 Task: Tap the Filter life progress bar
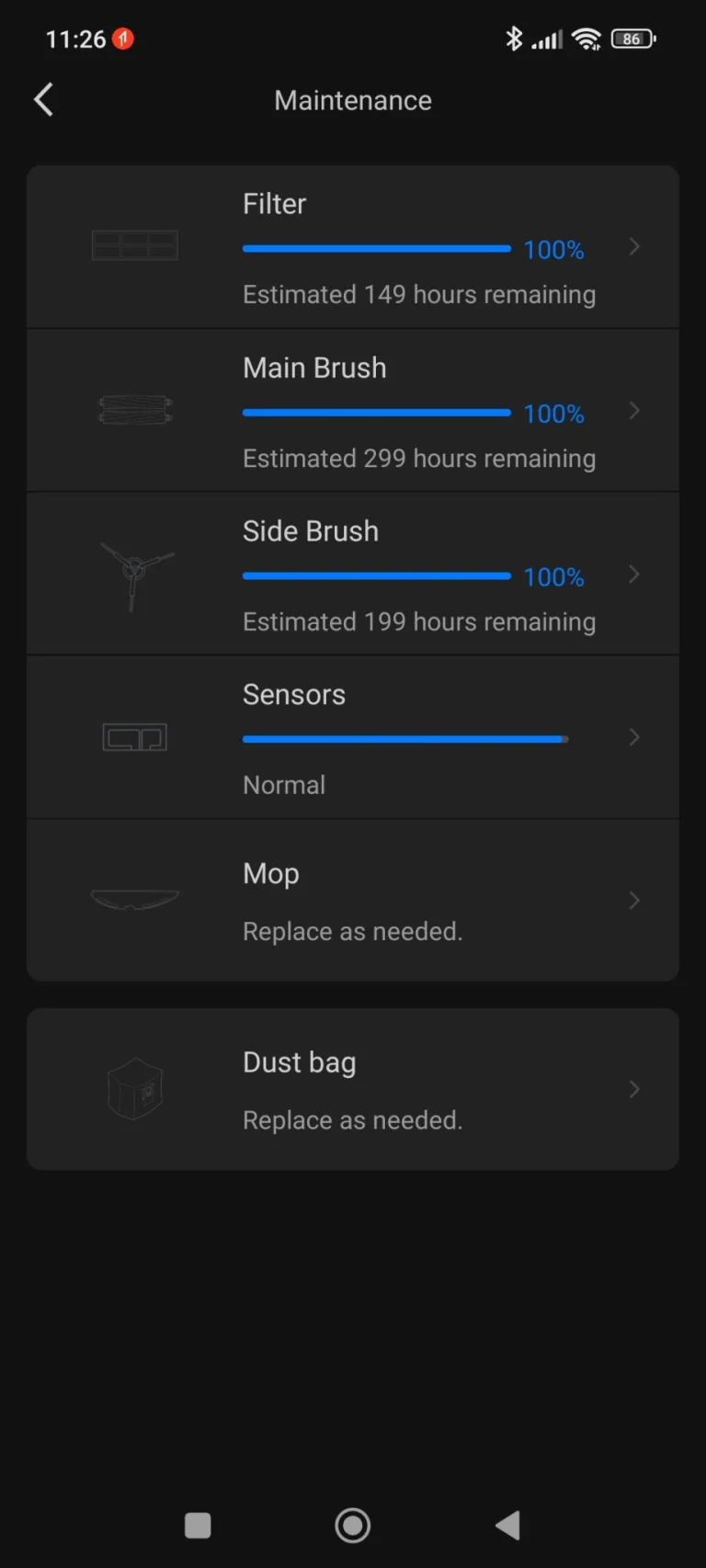pyautogui.click(x=376, y=248)
